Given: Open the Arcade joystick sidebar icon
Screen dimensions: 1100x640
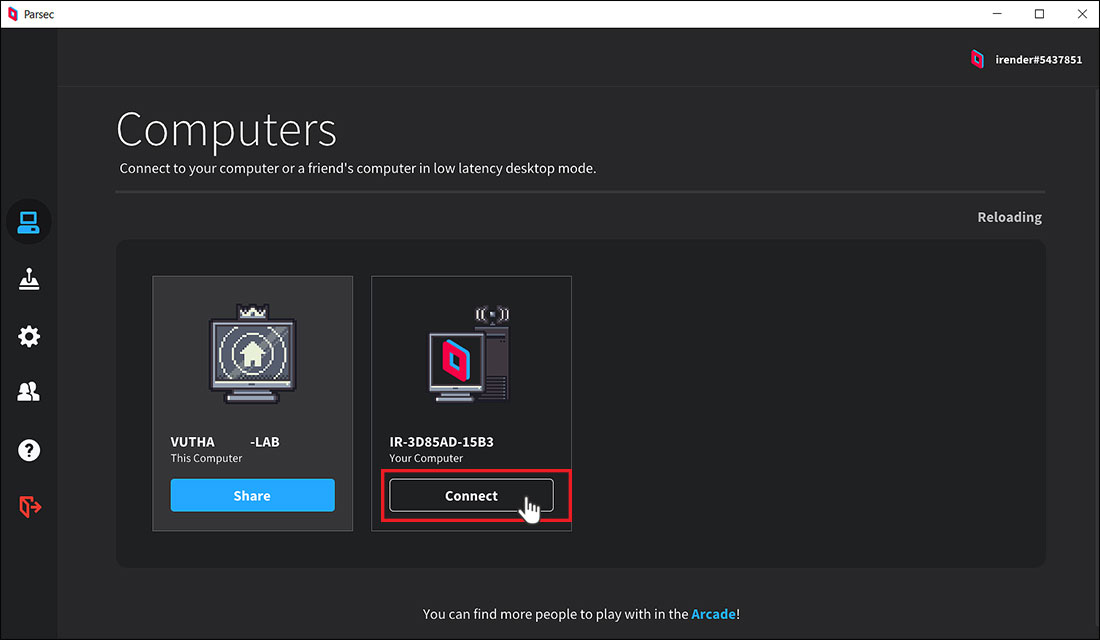Looking at the screenshot, I should pyautogui.click(x=29, y=279).
